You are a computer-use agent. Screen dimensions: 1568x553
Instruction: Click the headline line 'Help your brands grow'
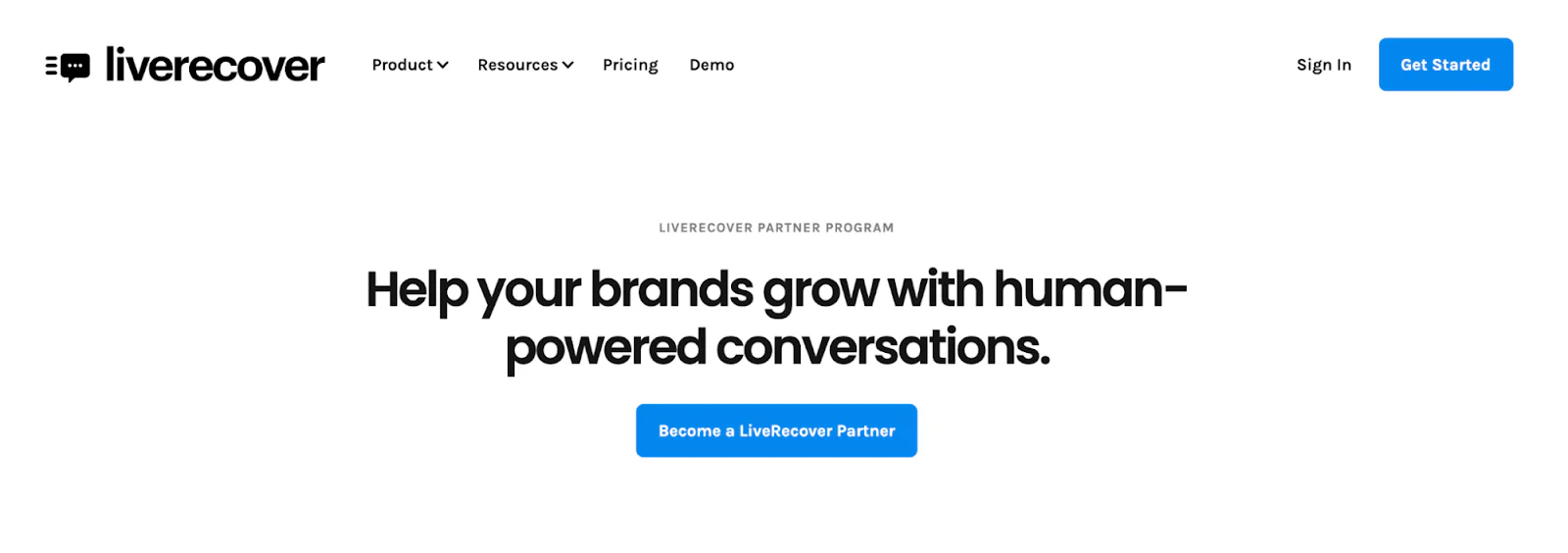pos(622,291)
